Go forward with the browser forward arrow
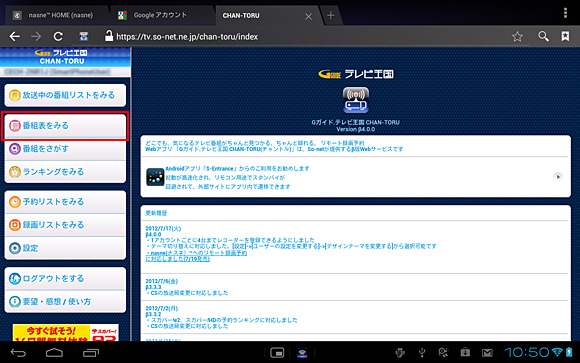The height and width of the screenshot is (363, 580). click(36, 36)
